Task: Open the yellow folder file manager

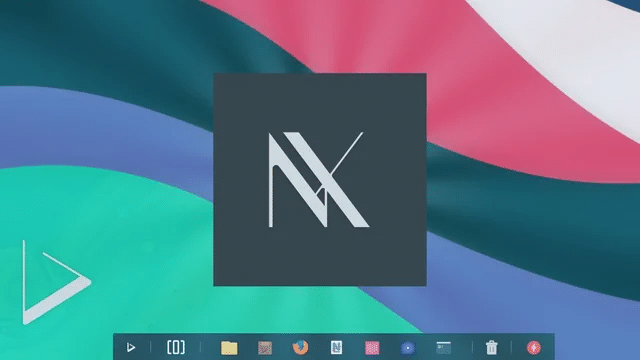Action: 229,348
